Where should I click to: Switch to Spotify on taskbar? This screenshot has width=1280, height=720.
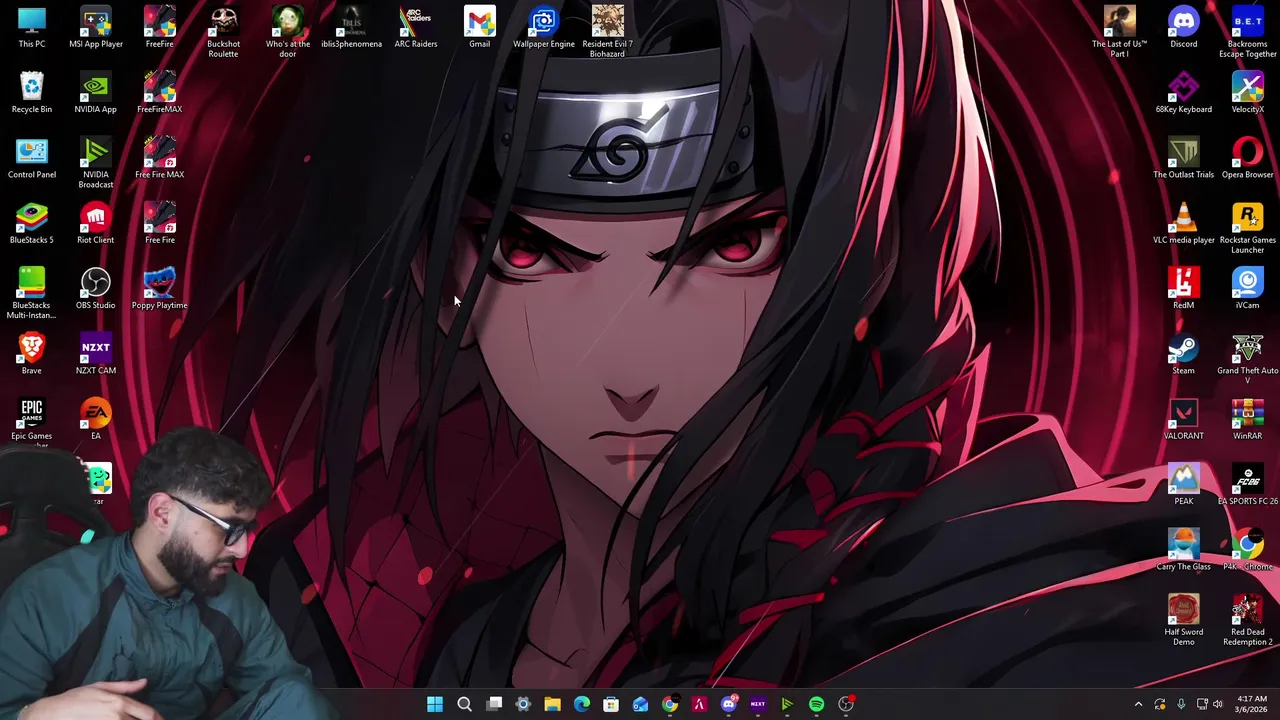817,704
